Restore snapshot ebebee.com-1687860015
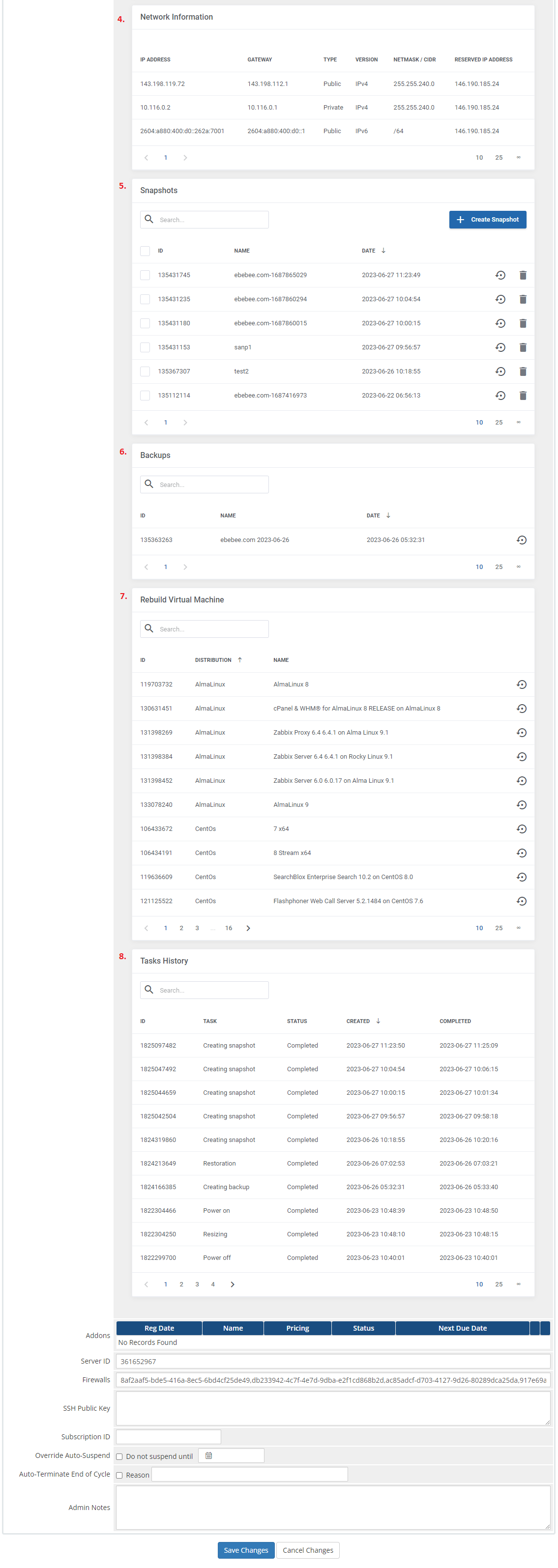The height and width of the screenshot is (1568, 558). tap(500, 323)
